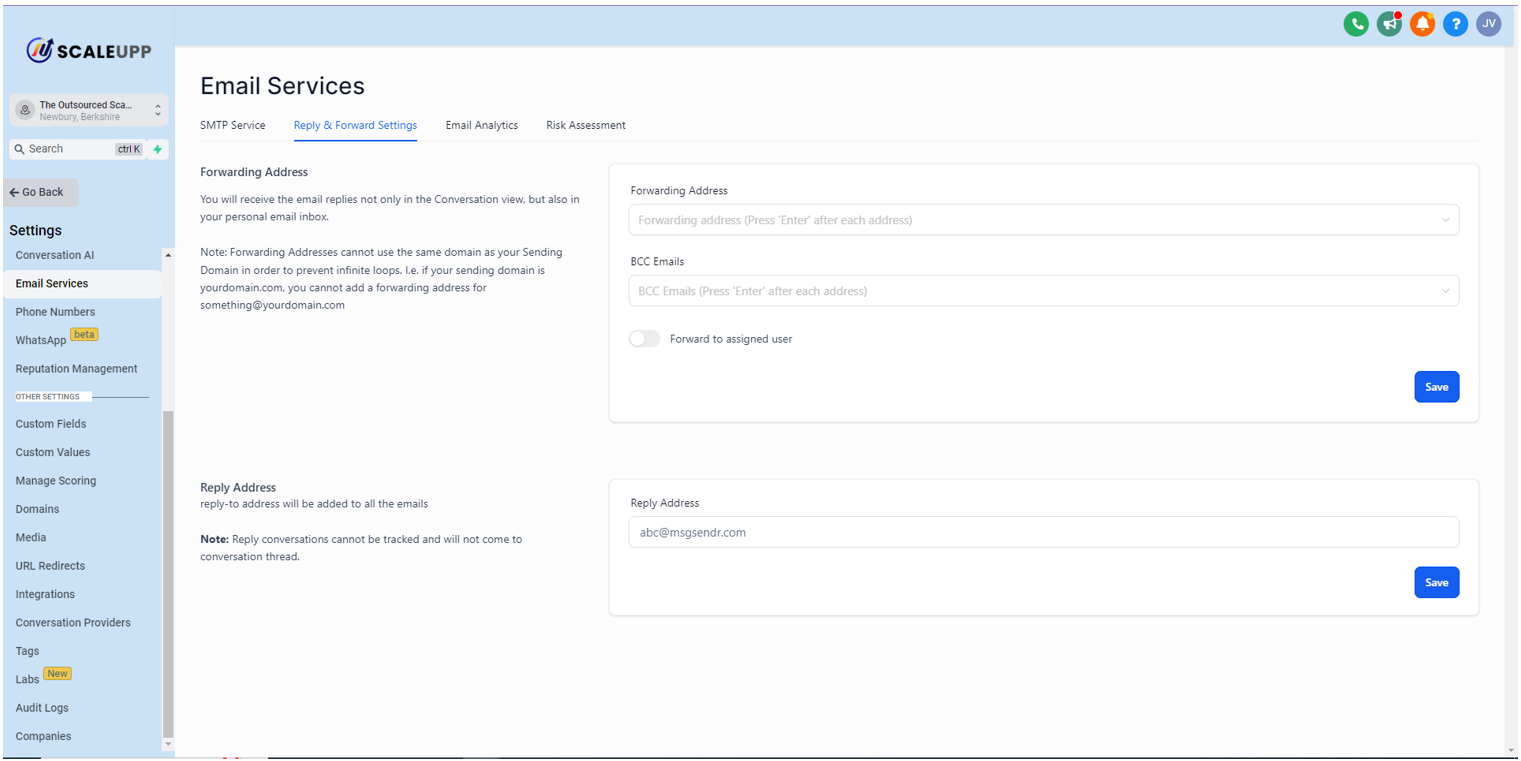Open the account location switcher chevron
1521x761 pixels.
157,110
